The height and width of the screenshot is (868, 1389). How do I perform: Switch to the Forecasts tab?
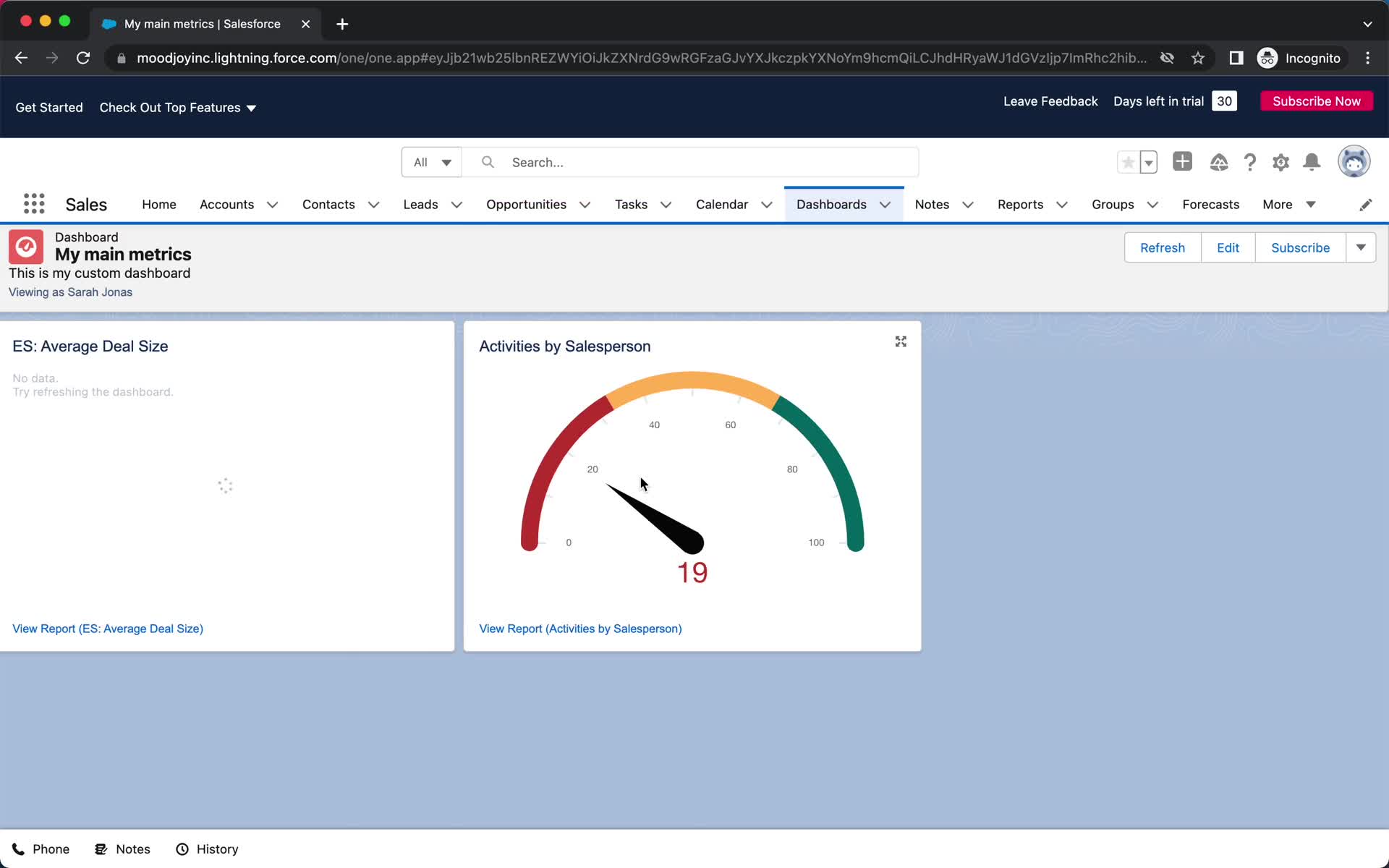coord(1210,205)
